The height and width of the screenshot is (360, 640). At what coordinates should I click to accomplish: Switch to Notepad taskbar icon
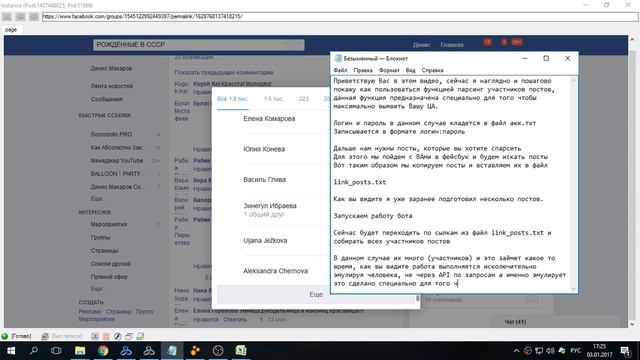pos(172,351)
